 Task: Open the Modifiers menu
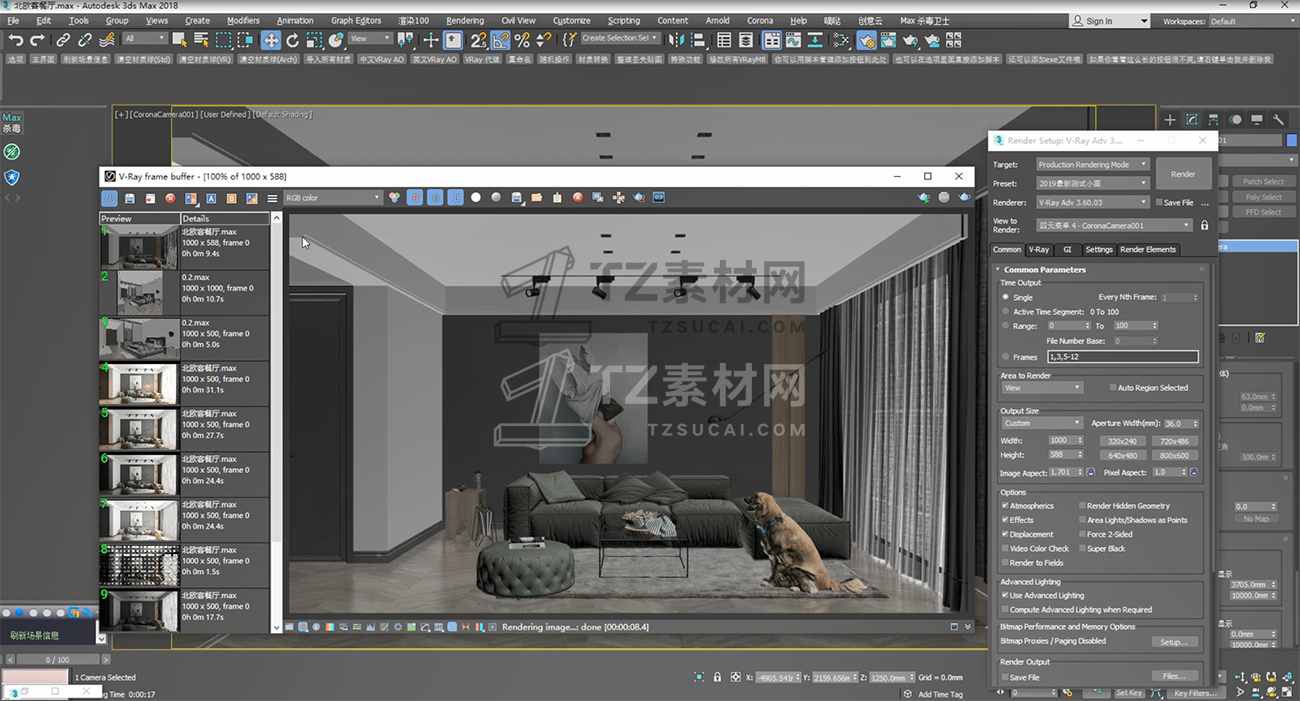click(x=243, y=20)
